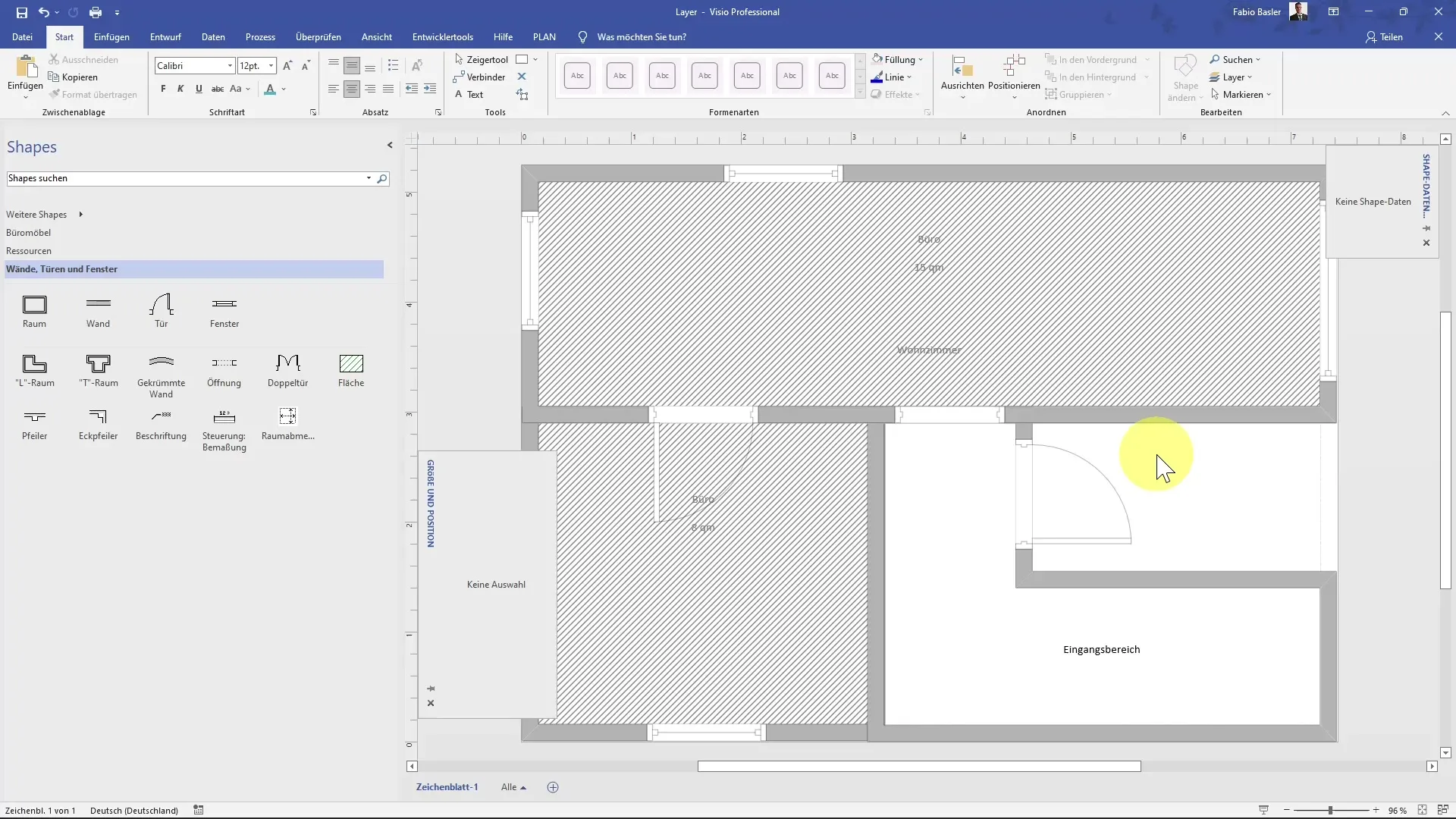The image size is (1456, 819).
Task: Open the PLAN tab
Action: [544, 36]
